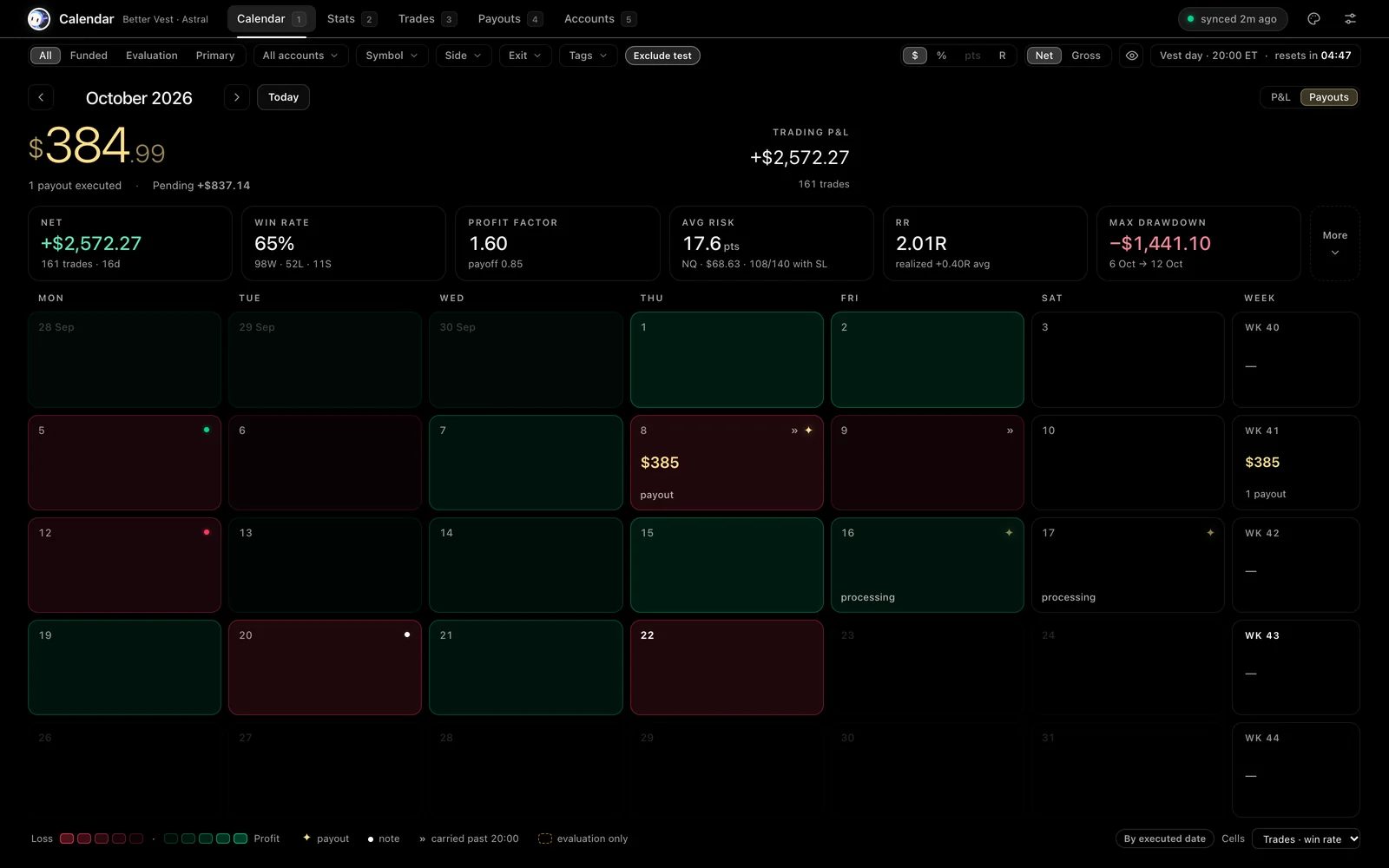Select the All account filter
Viewport: 1389px width, 868px height.
pos(45,56)
